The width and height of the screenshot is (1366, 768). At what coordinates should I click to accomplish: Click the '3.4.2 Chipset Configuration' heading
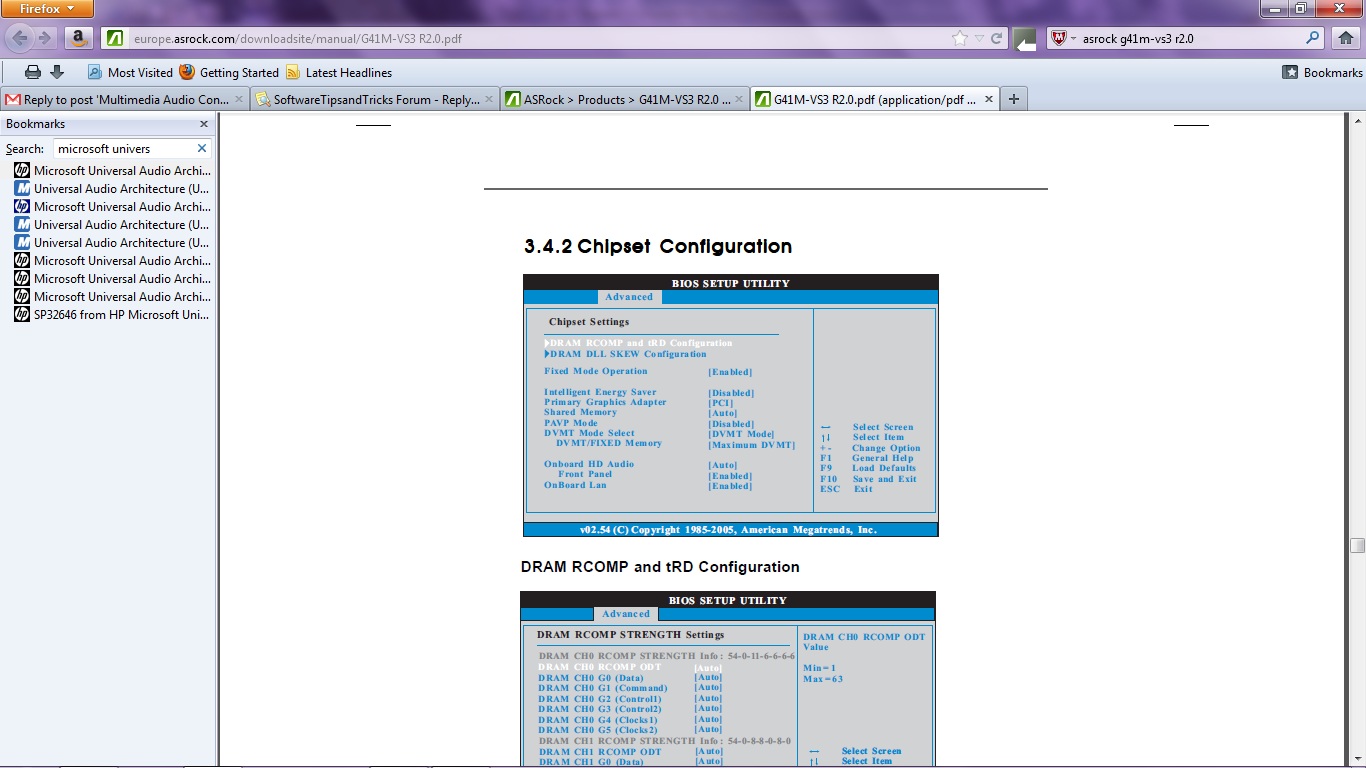tap(658, 246)
